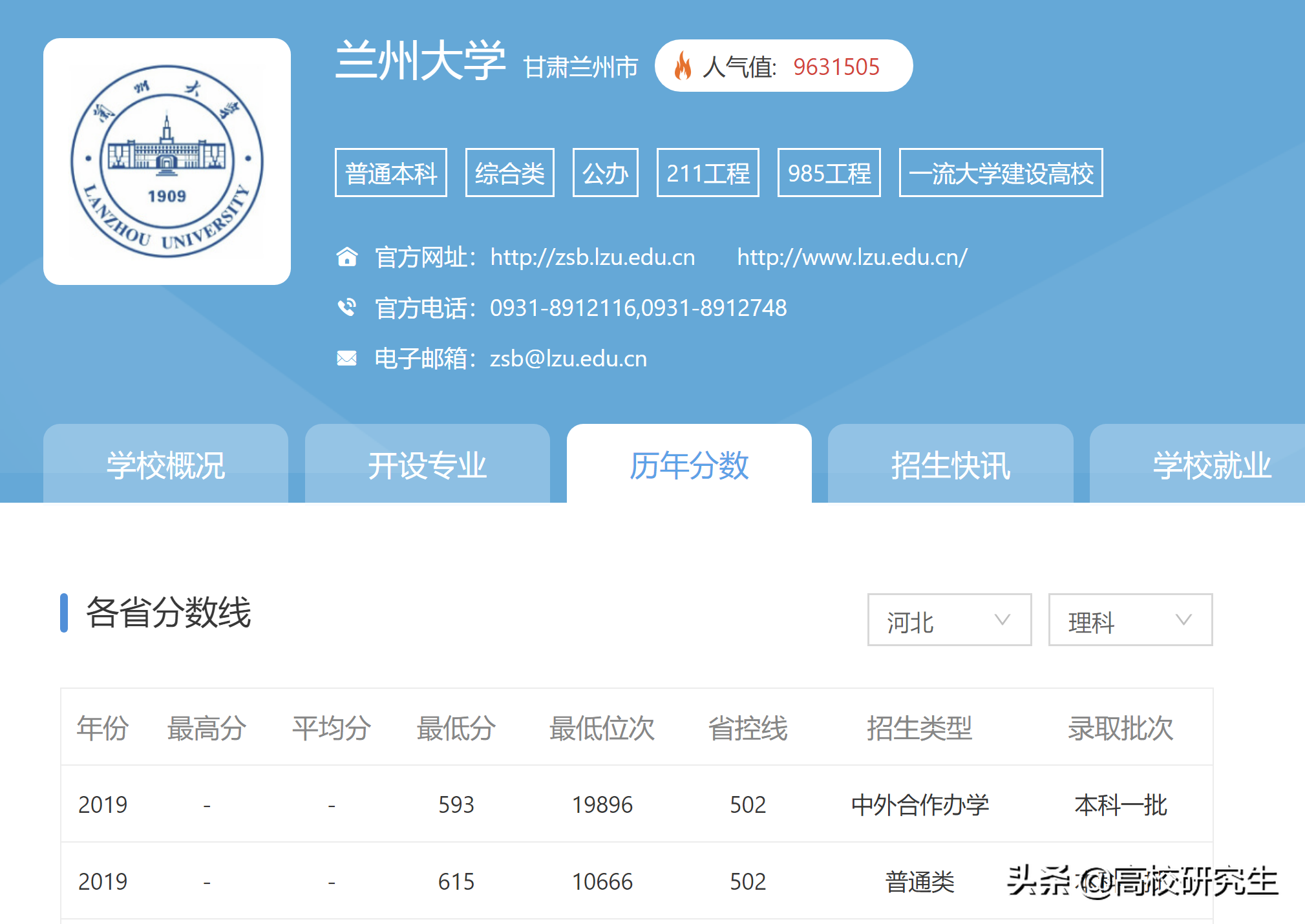This screenshot has width=1305, height=924.
Task: Expand the 一流大学建设高校 label
Action: (1001, 173)
